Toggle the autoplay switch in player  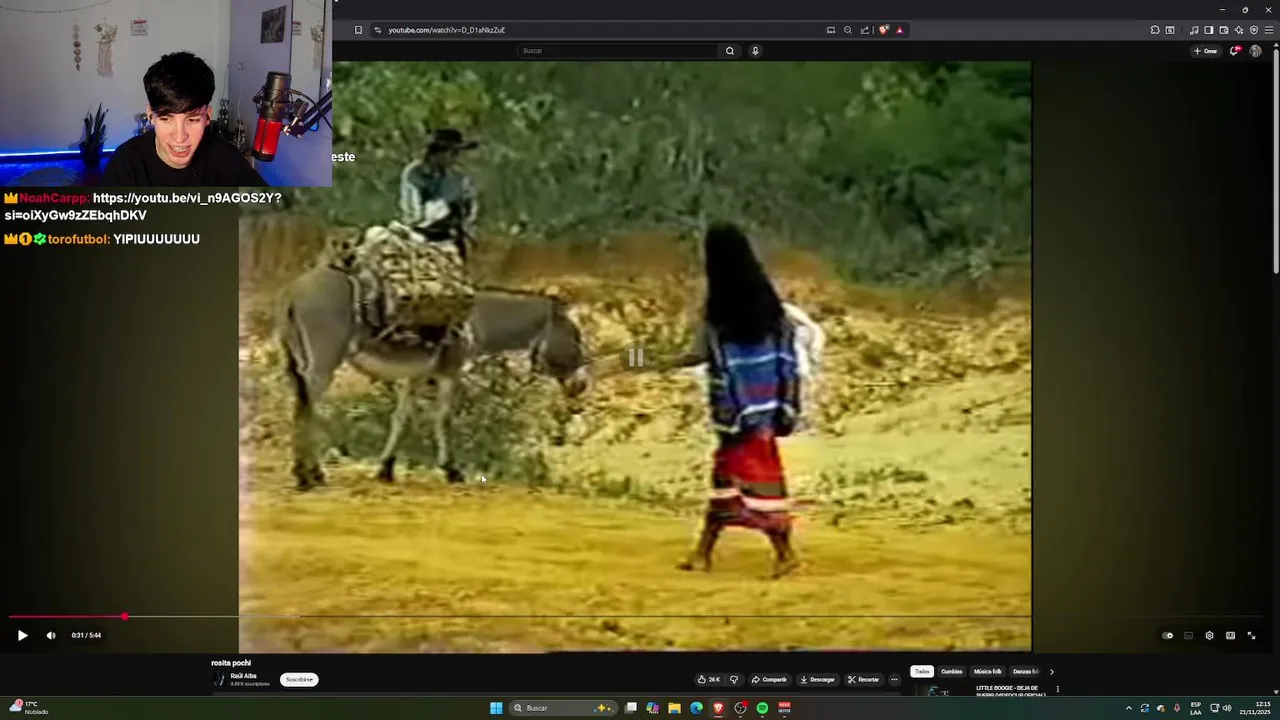[x=1168, y=635]
